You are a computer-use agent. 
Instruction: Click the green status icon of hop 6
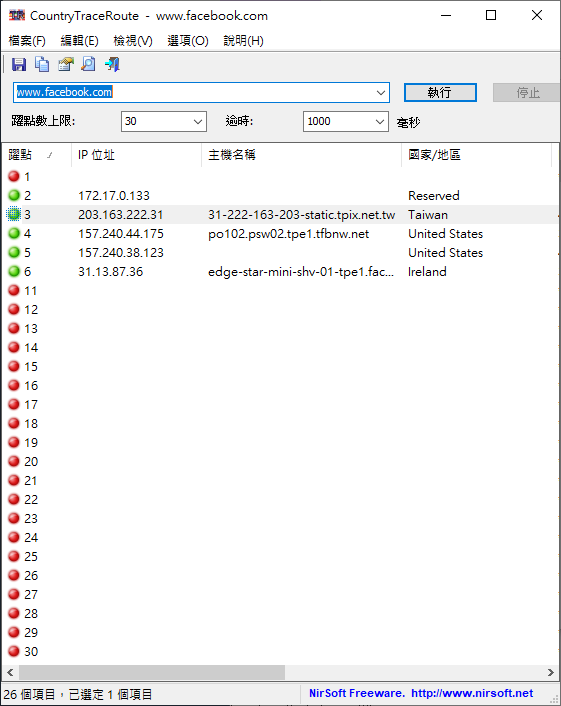point(14,271)
